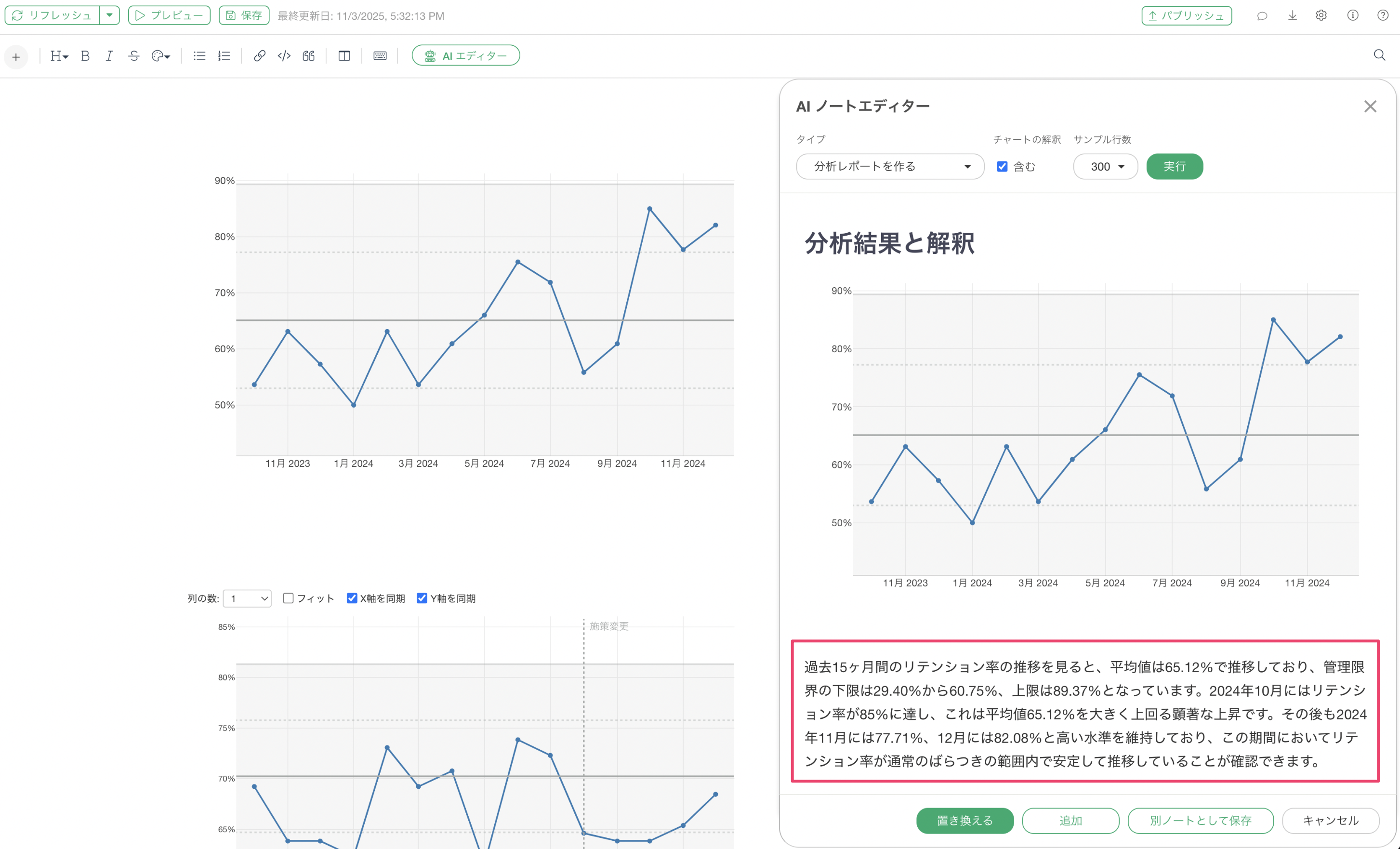Open the 分析レポートを作る type dropdown
1400x849 pixels.
pyautogui.click(x=890, y=167)
